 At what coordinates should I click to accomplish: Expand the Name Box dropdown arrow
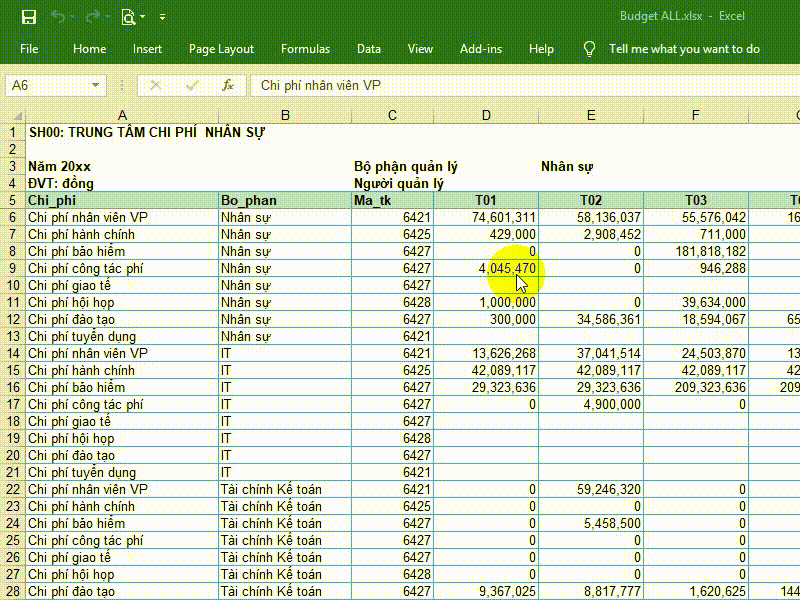(96, 86)
